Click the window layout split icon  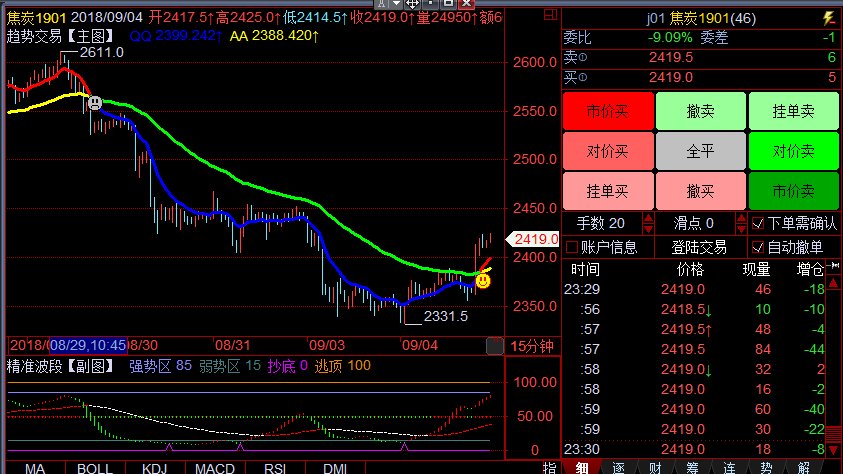coord(550,15)
